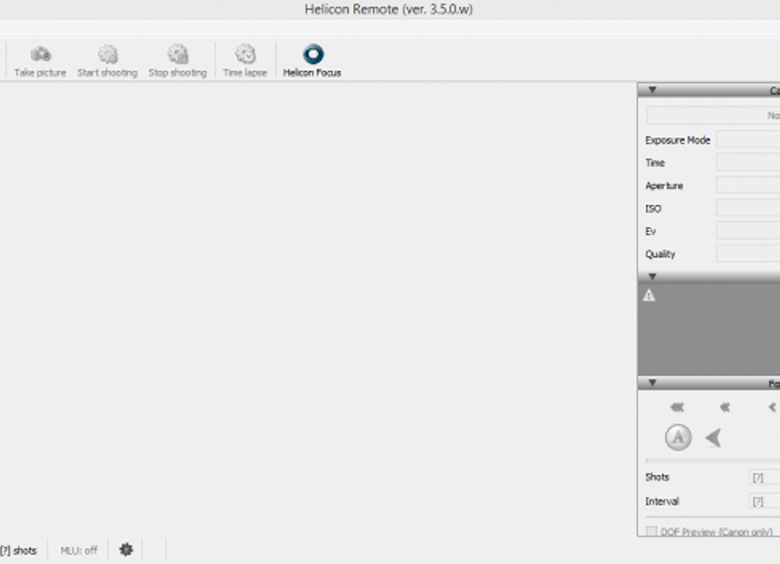This screenshot has width=780, height=564.
Task: Click the Interval label
Action: (x=662, y=501)
